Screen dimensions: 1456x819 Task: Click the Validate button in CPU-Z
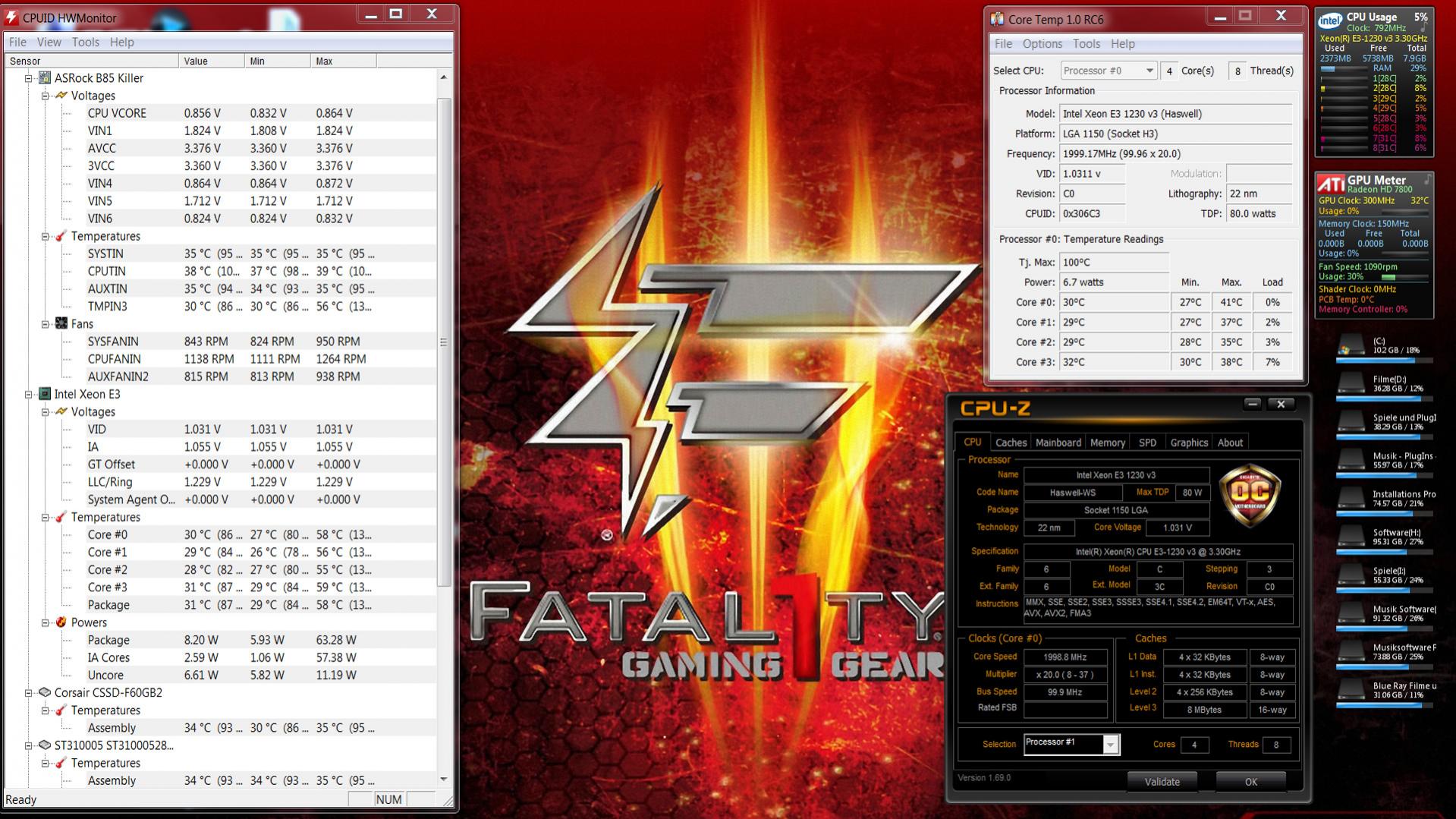(x=1162, y=781)
